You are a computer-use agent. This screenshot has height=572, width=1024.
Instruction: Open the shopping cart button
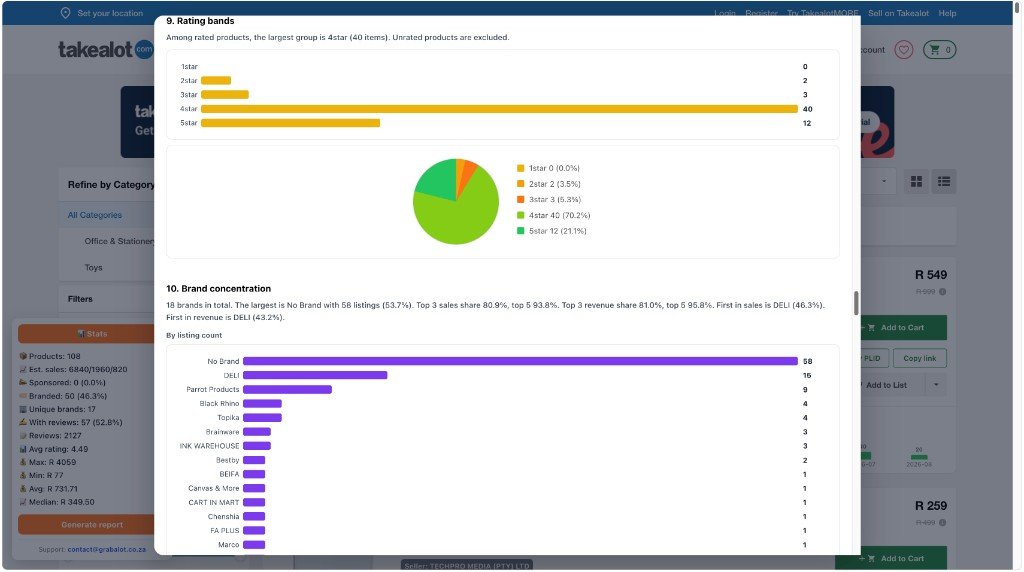940,50
